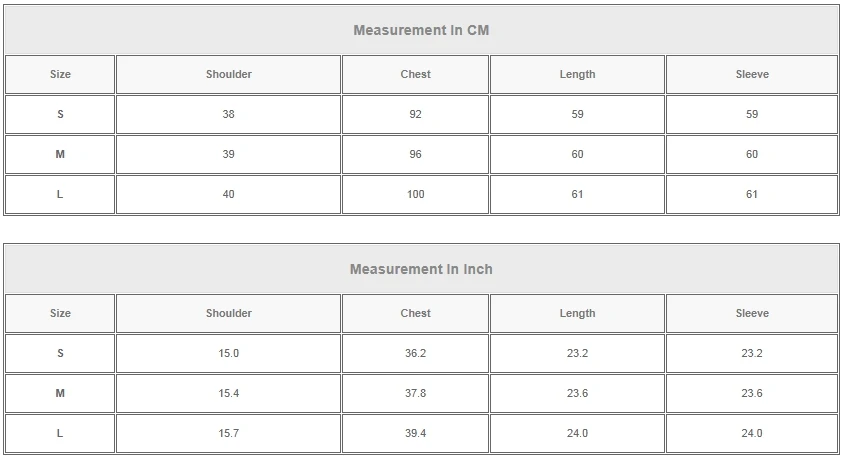844x460 pixels.
Task: Select the CM sleeve value 61 for size L
Action: click(752, 194)
